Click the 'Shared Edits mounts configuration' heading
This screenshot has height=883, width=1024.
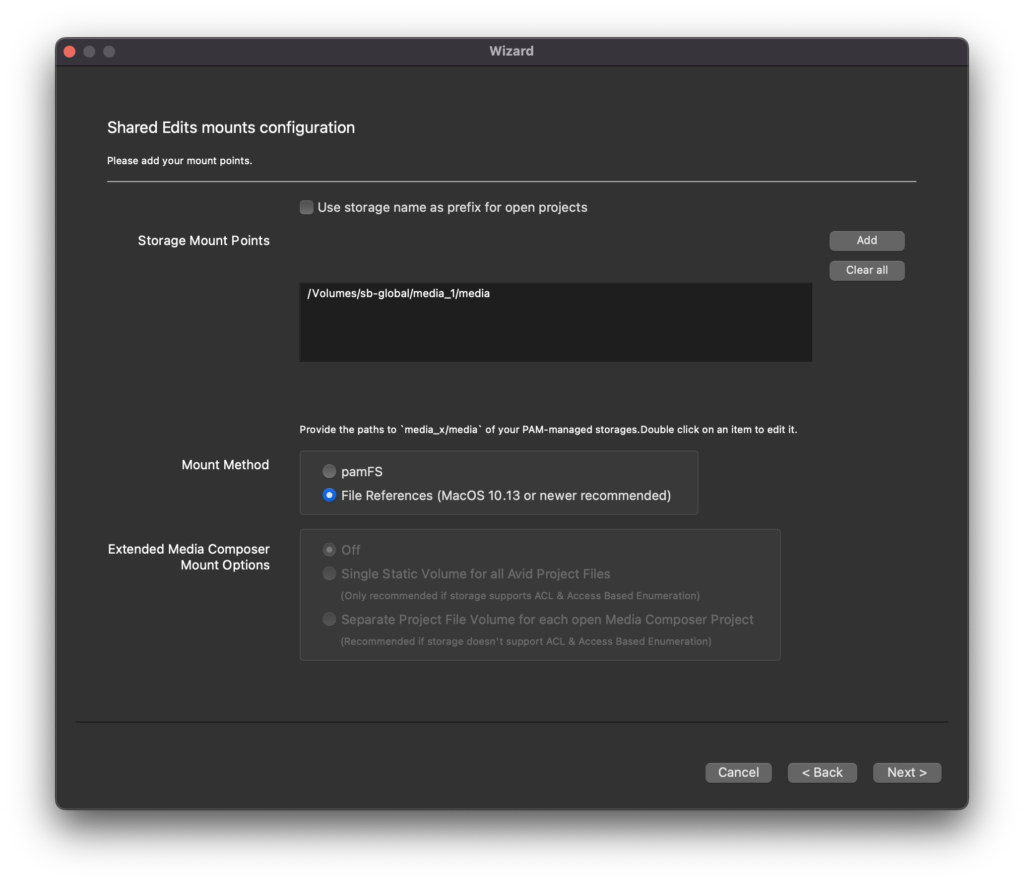[231, 128]
